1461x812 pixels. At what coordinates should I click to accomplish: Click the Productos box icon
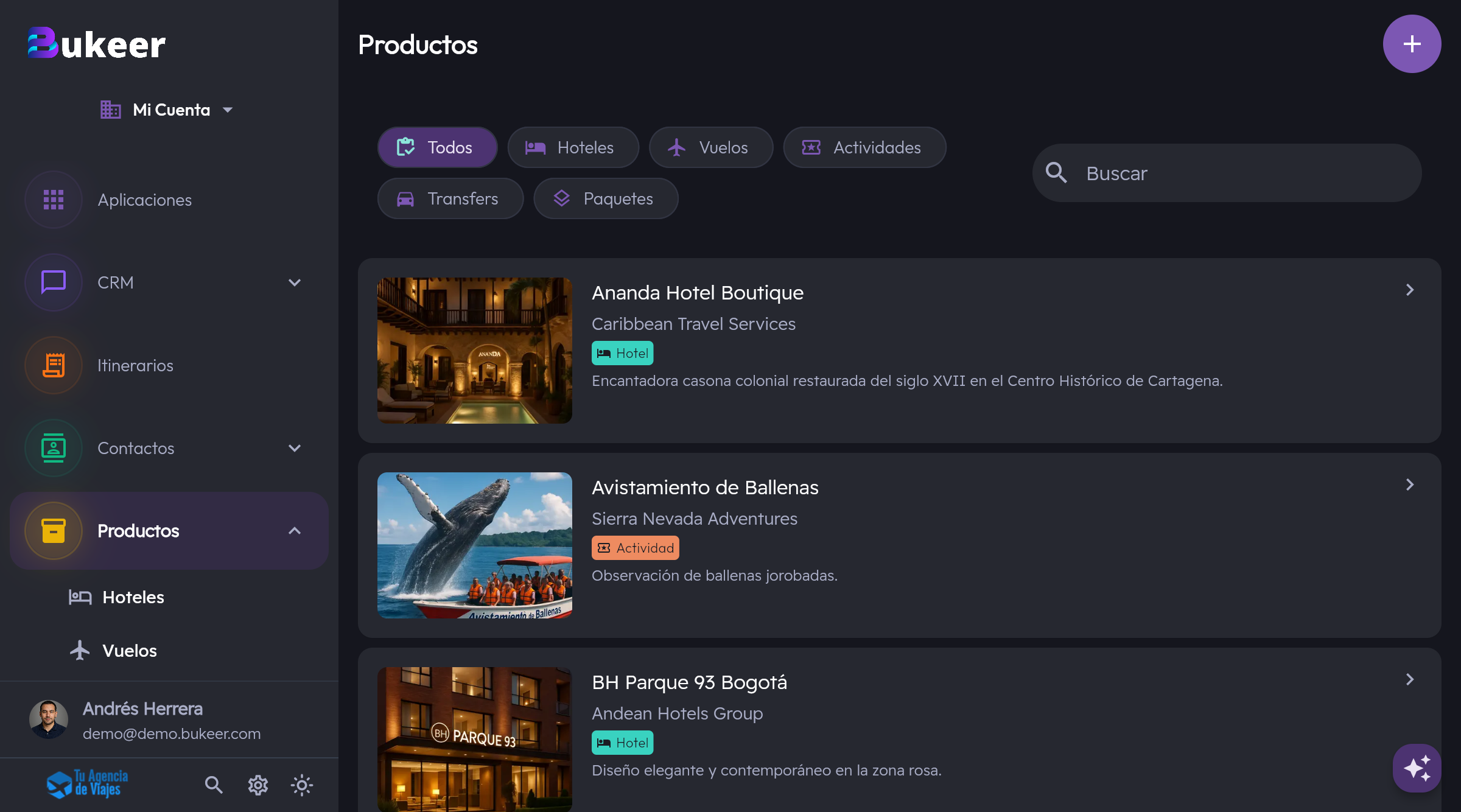(x=53, y=530)
